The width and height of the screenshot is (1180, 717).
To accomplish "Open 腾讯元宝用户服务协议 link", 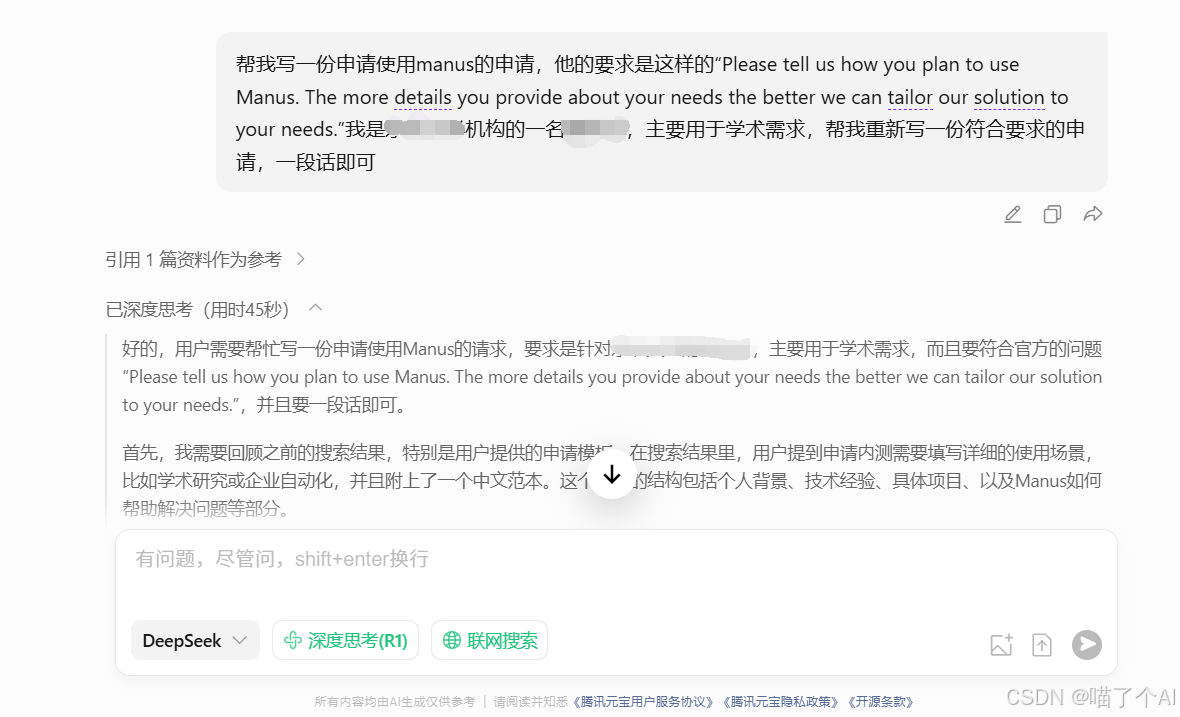I will [643, 702].
